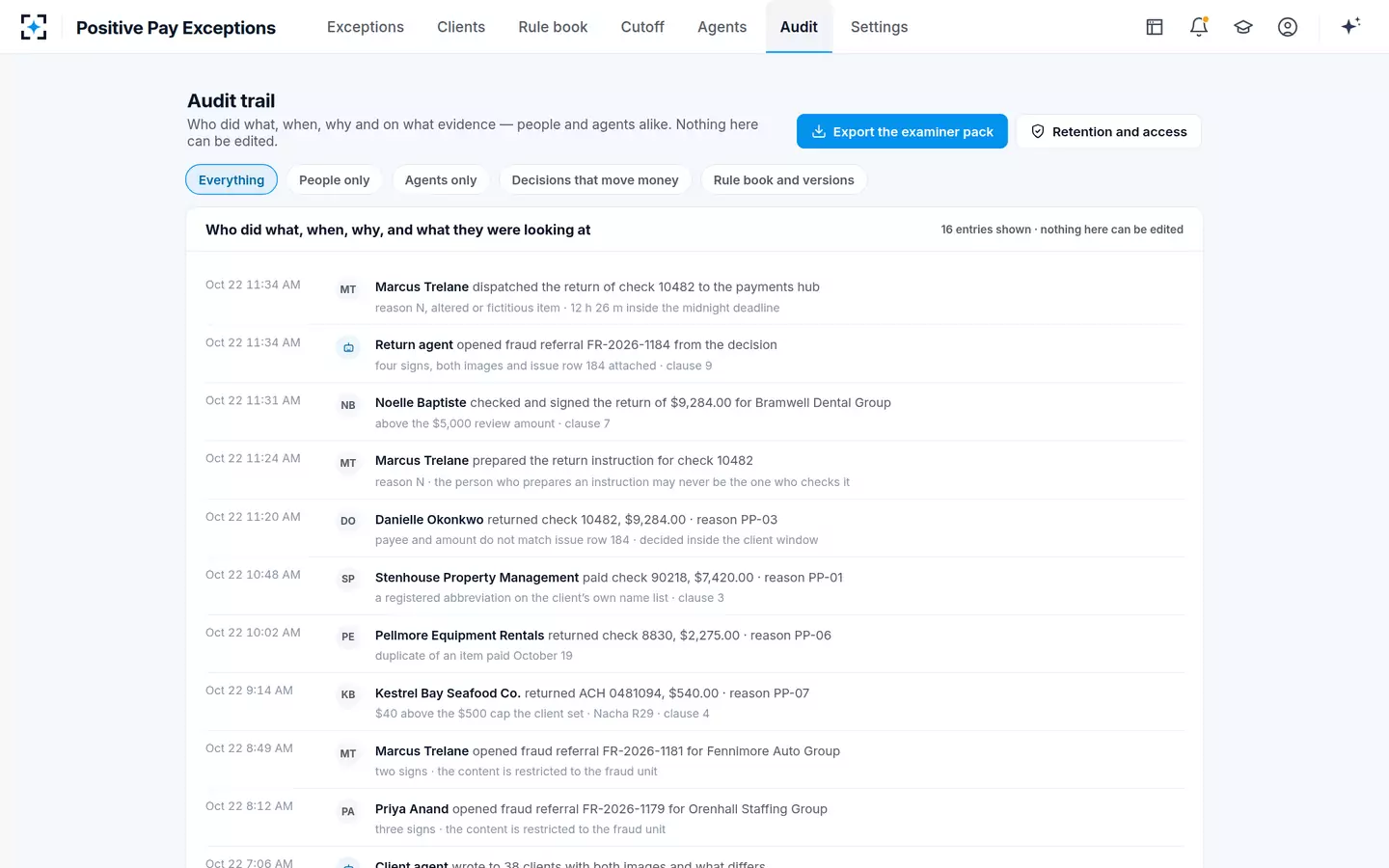Switch to the Rule book tab

pos(553,27)
